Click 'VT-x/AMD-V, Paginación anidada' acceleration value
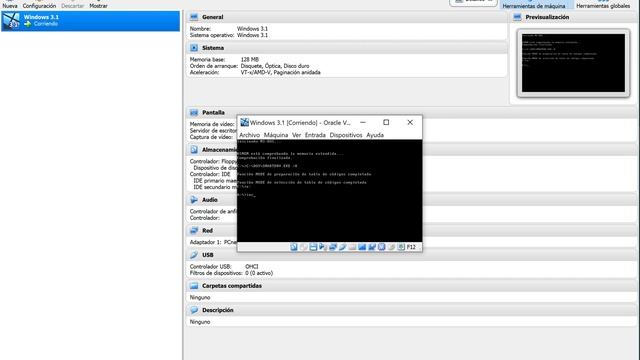 (x=280, y=73)
